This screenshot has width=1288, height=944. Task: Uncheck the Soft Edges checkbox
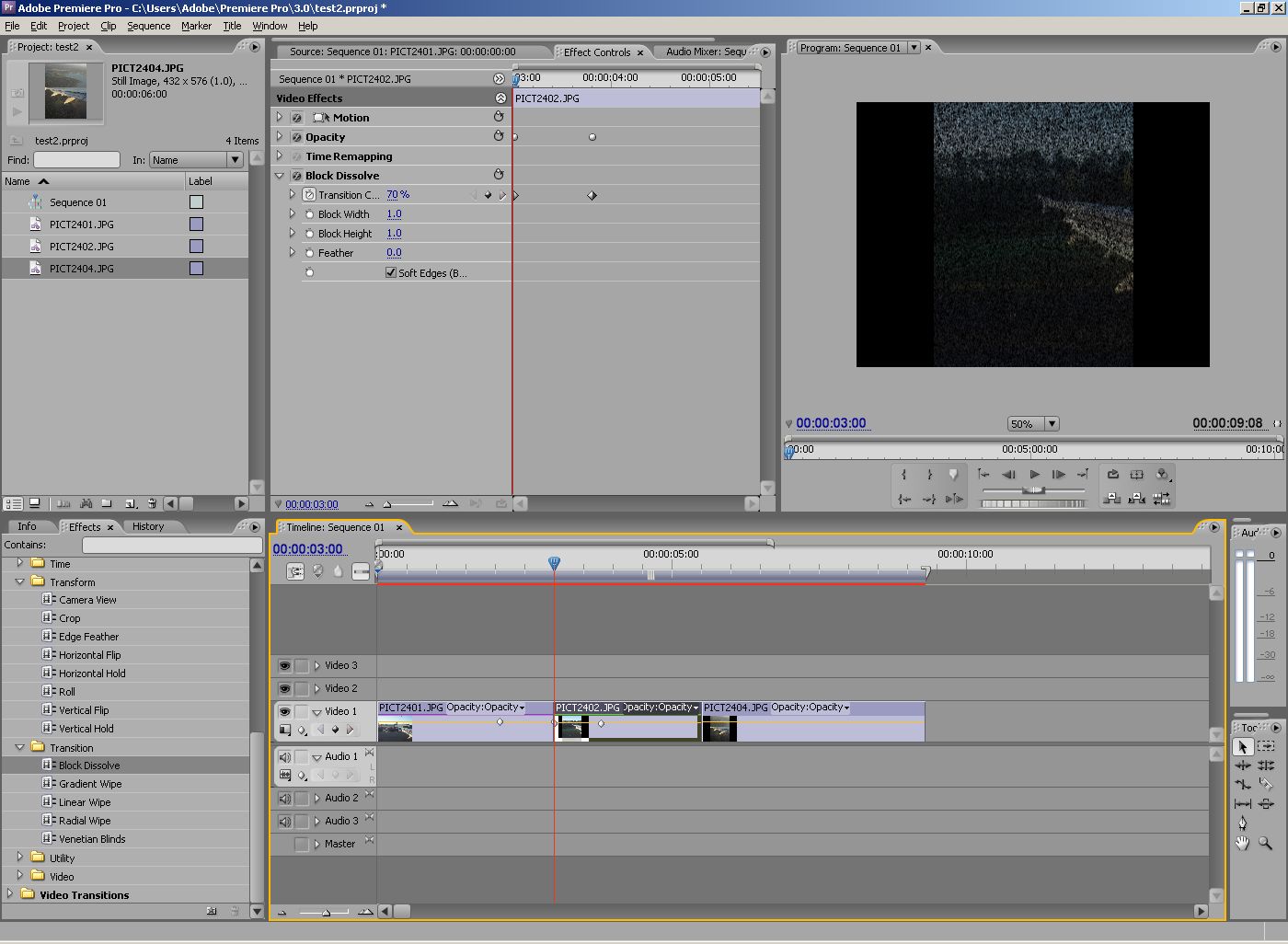coord(391,272)
